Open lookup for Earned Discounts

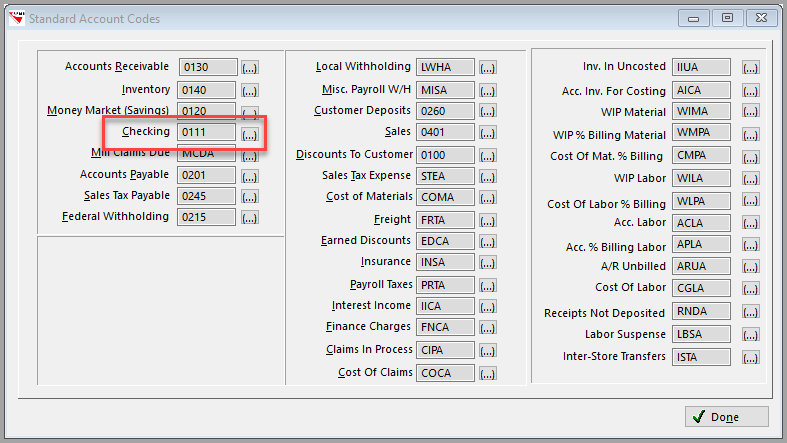[x=487, y=242]
